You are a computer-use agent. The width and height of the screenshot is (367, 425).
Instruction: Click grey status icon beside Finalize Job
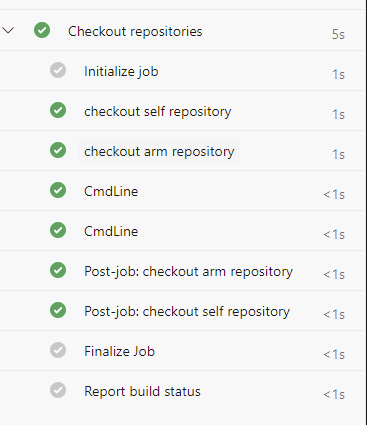tap(58, 350)
